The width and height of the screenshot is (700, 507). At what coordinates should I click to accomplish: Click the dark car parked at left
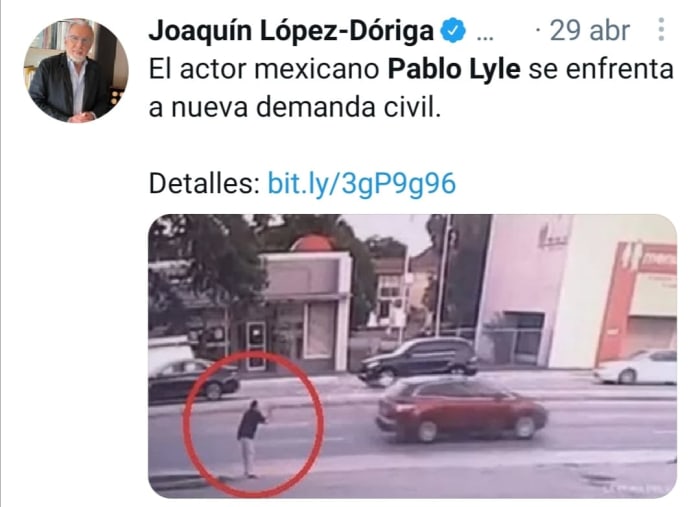point(193,379)
